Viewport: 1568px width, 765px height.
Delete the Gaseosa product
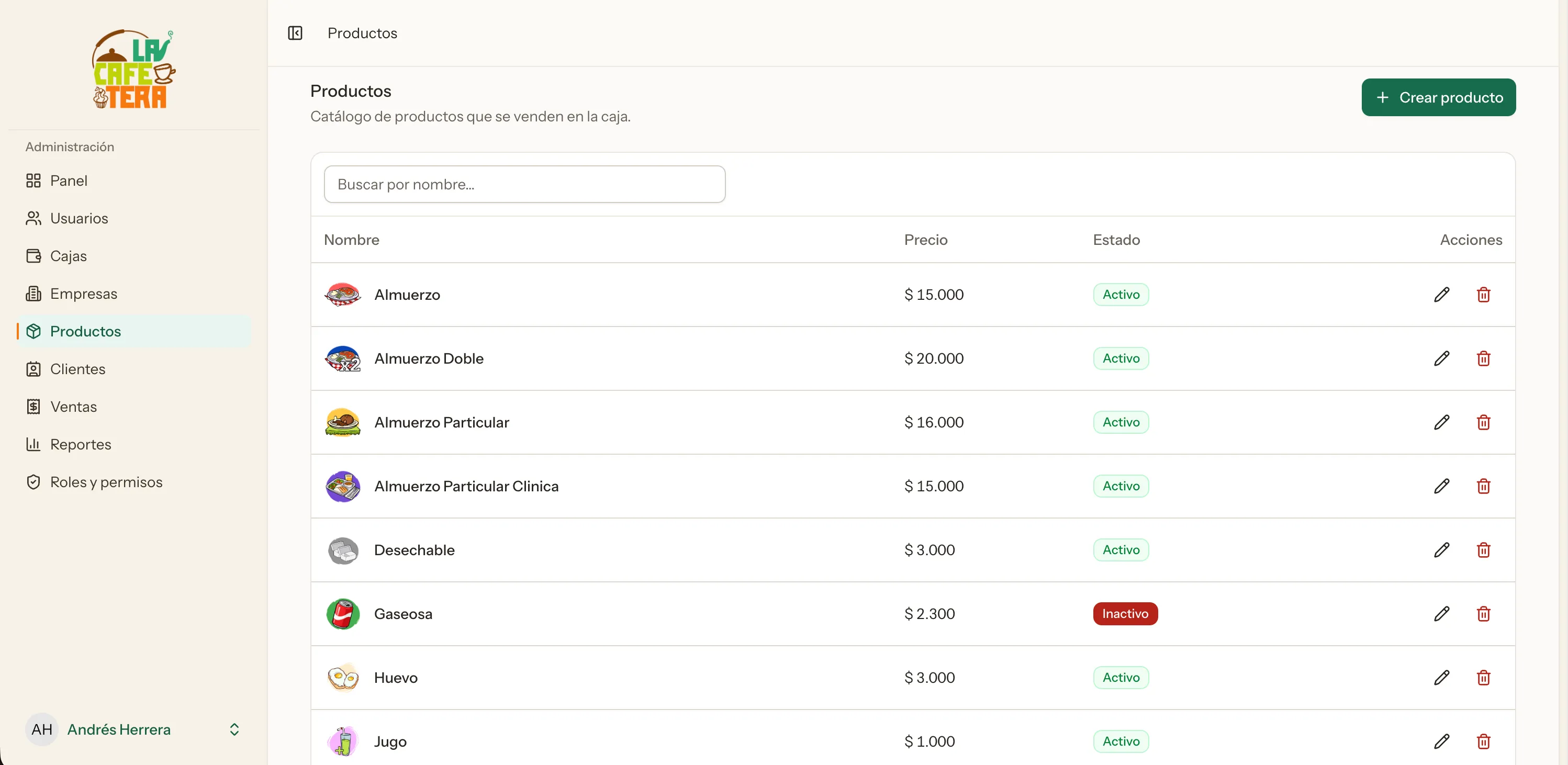1483,613
